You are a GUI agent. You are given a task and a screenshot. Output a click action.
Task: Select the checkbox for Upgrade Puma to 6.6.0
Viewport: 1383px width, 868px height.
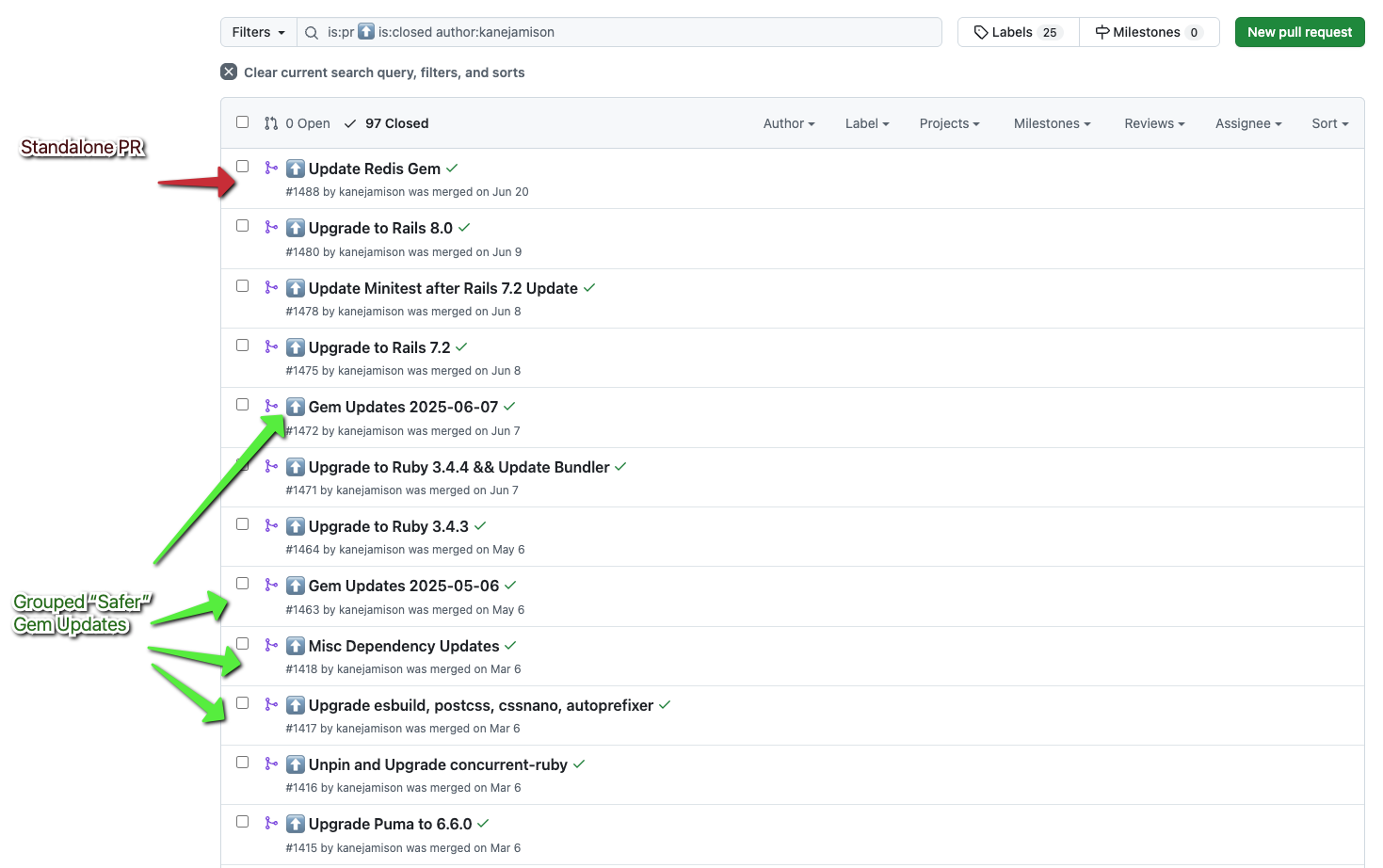pos(242,822)
